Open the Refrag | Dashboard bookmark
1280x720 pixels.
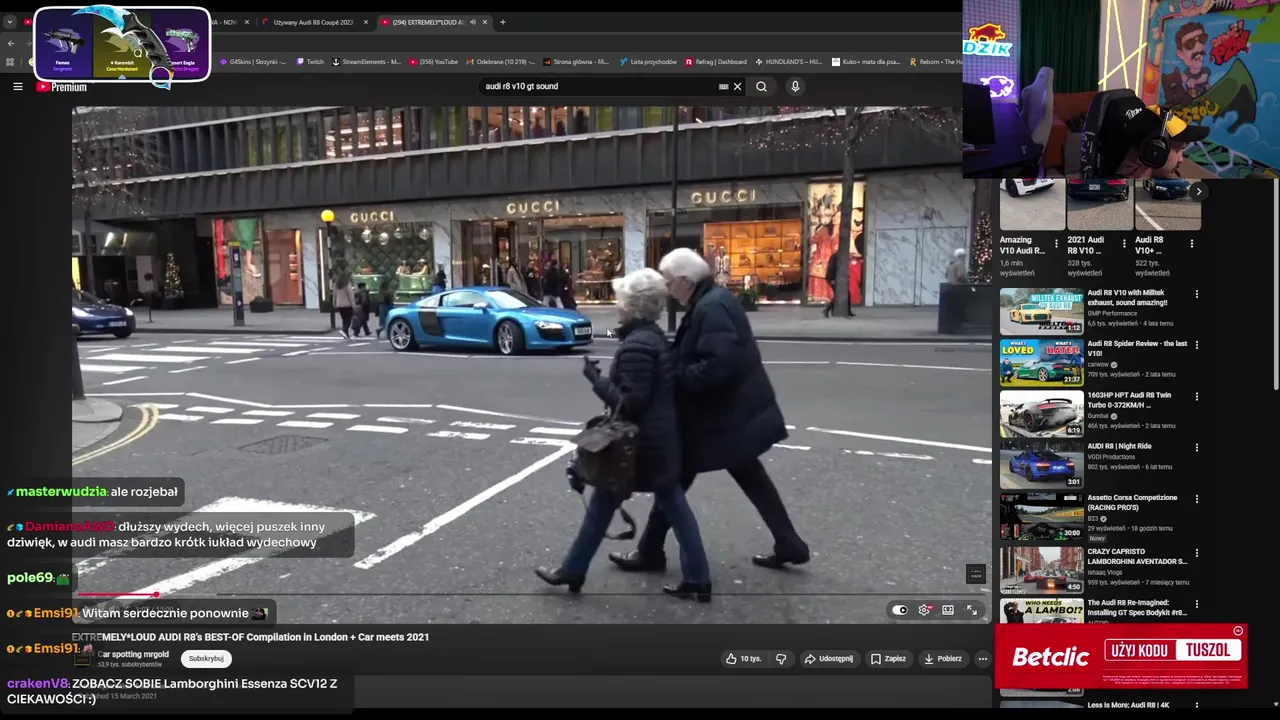716,62
